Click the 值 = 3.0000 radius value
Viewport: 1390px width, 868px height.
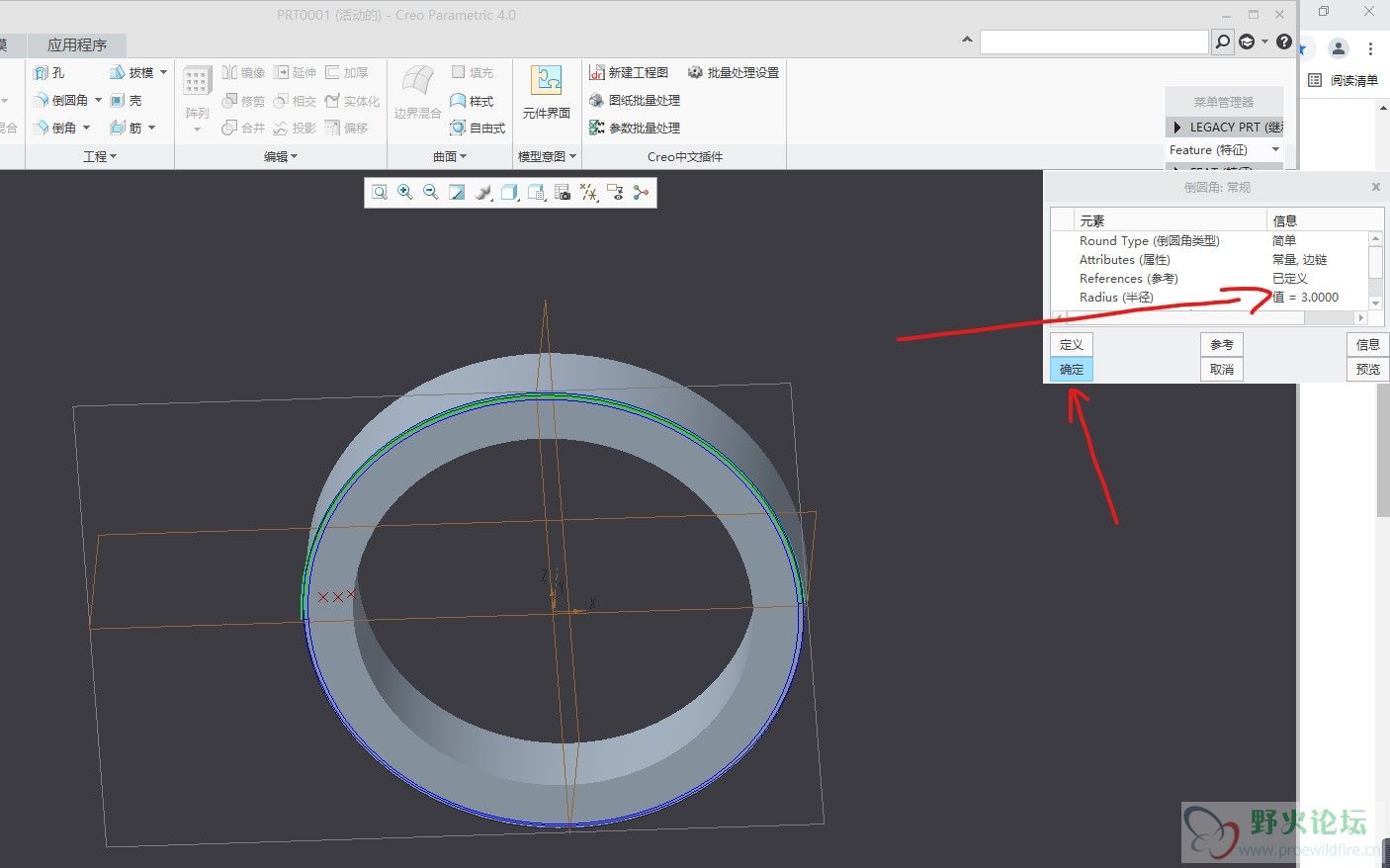(1305, 297)
